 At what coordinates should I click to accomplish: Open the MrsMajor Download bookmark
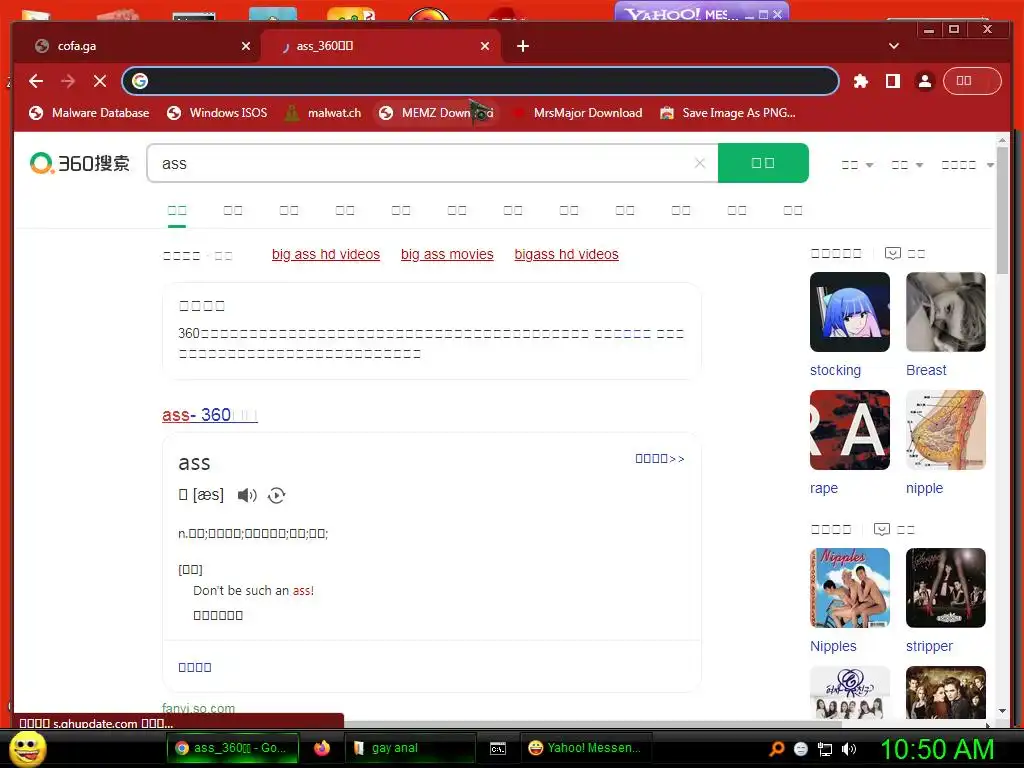coord(578,113)
